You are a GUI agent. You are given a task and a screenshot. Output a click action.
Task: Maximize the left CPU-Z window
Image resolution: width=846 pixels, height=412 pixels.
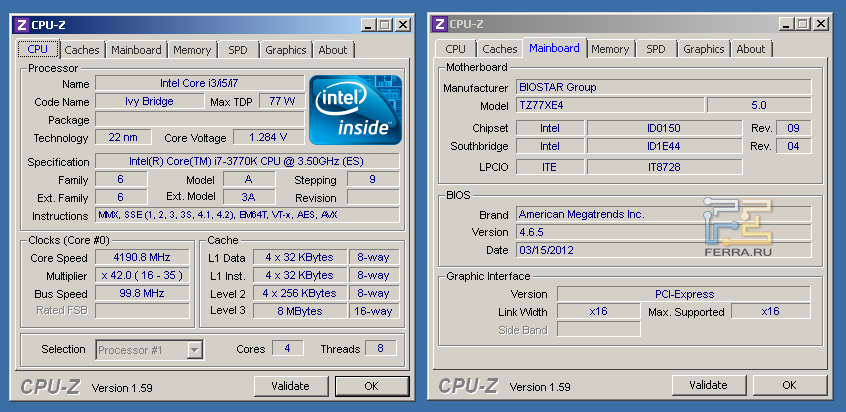(384, 25)
